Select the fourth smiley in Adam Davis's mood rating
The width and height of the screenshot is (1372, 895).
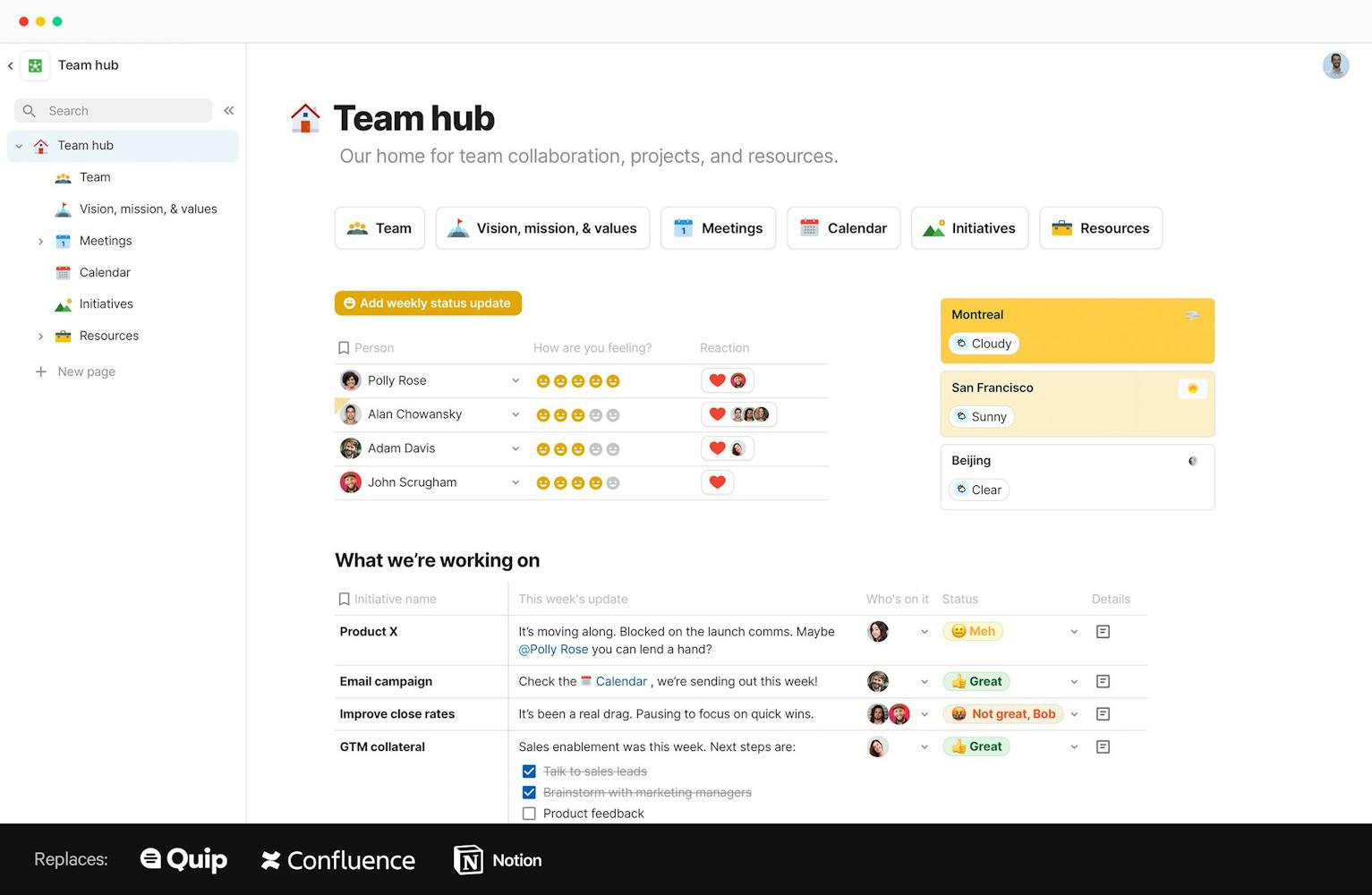pyautogui.click(x=596, y=448)
